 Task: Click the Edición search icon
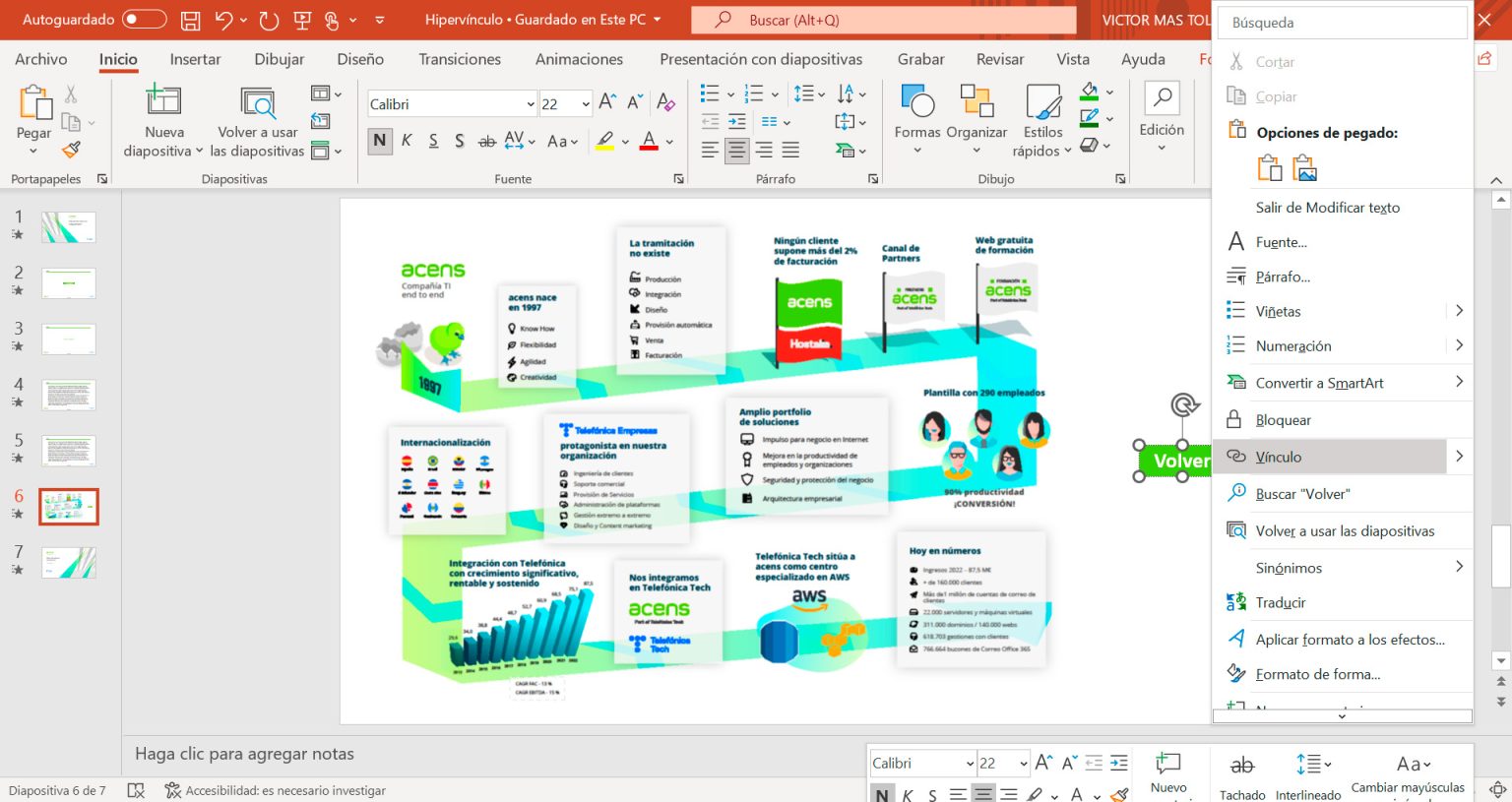1162,100
